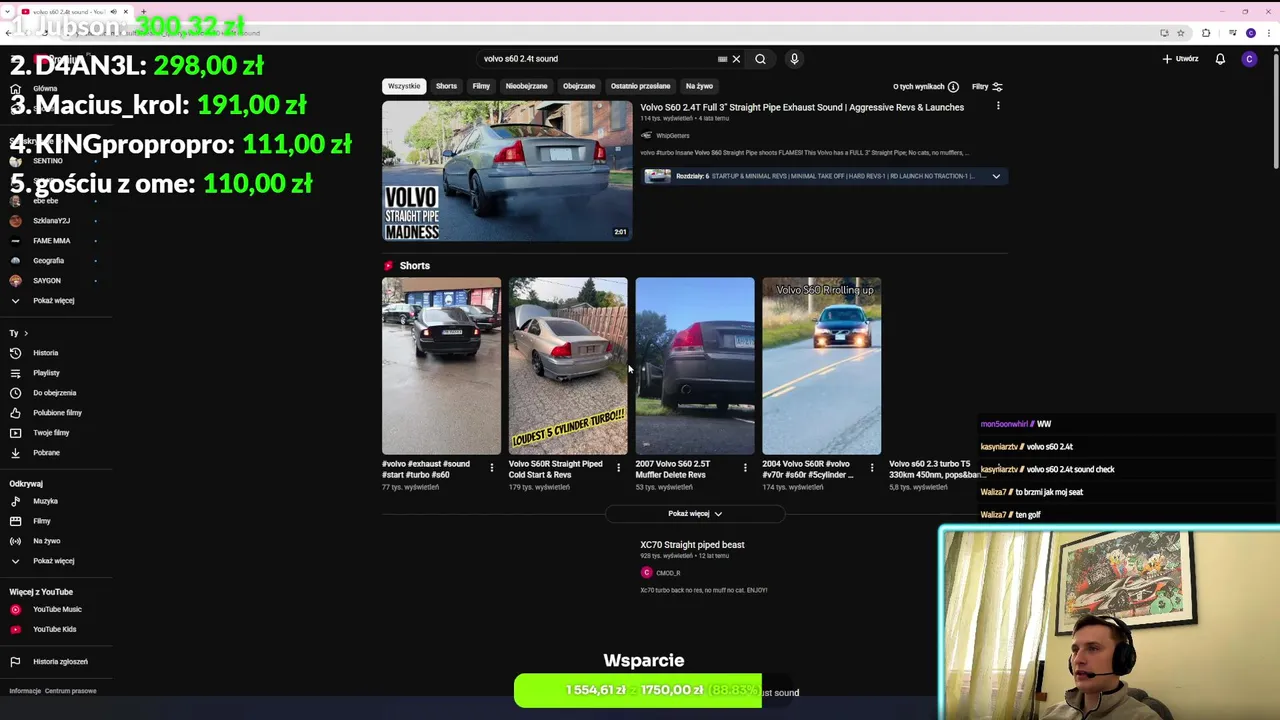The height and width of the screenshot is (720, 1280).
Task: Select the Nieobejrzane filter chip
Action: [x=526, y=86]
